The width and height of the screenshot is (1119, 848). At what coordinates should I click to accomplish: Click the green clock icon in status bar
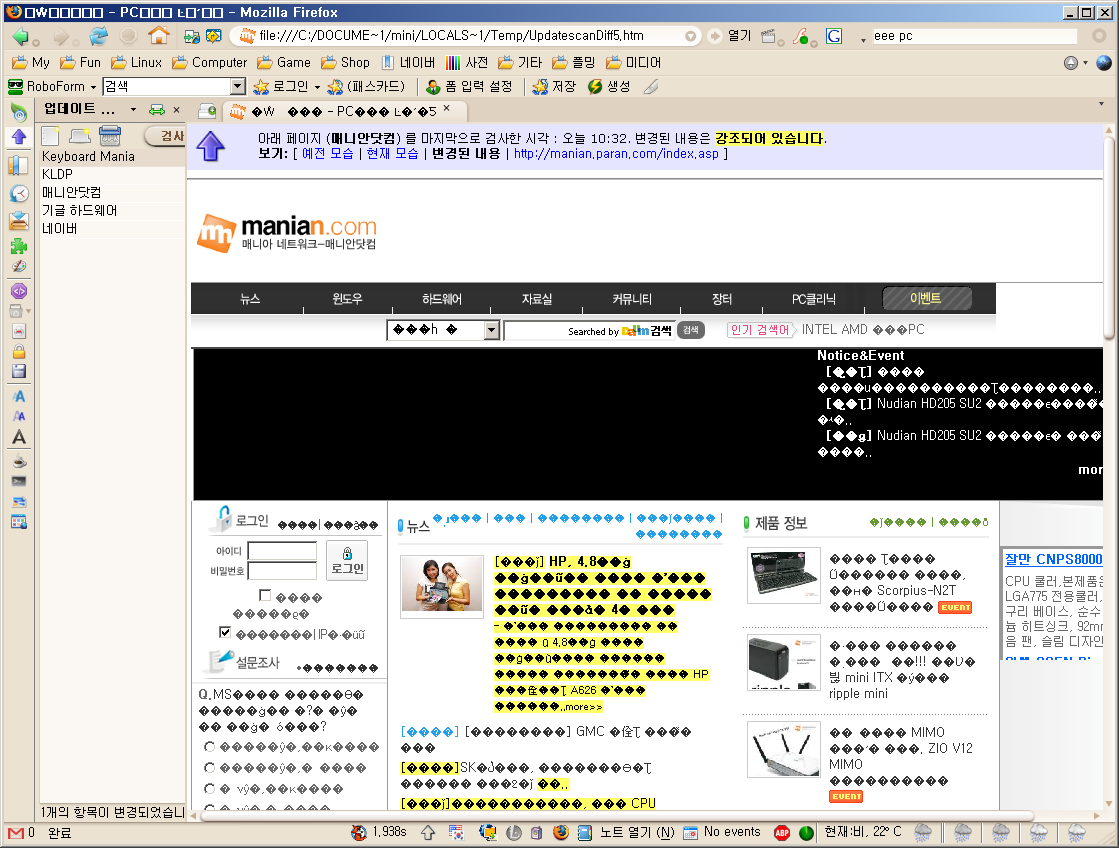806,832
